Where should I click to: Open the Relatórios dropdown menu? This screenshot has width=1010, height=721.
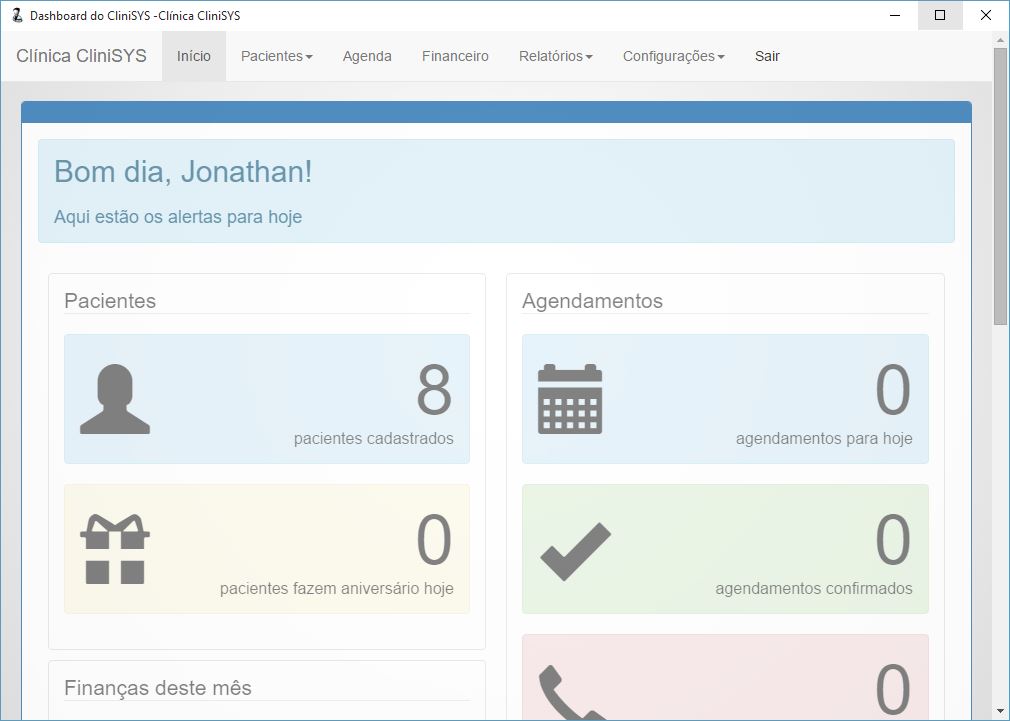[x=555, y=56]
